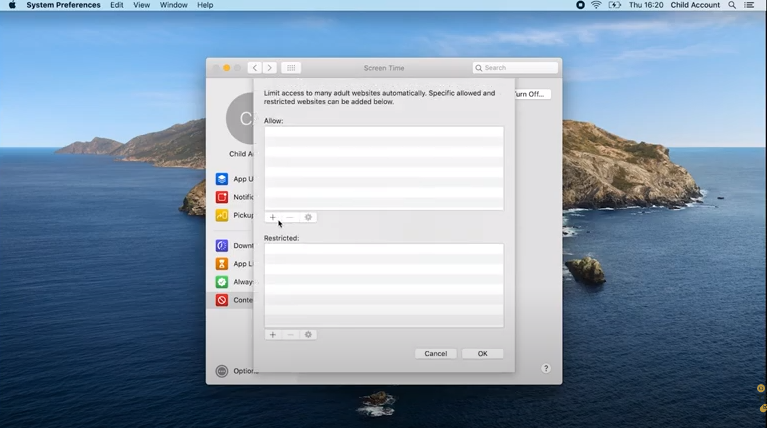The height and width of the screenshot is (428, 767).
Task: Open gear options under Allow list
Action: tap(308, 217)
